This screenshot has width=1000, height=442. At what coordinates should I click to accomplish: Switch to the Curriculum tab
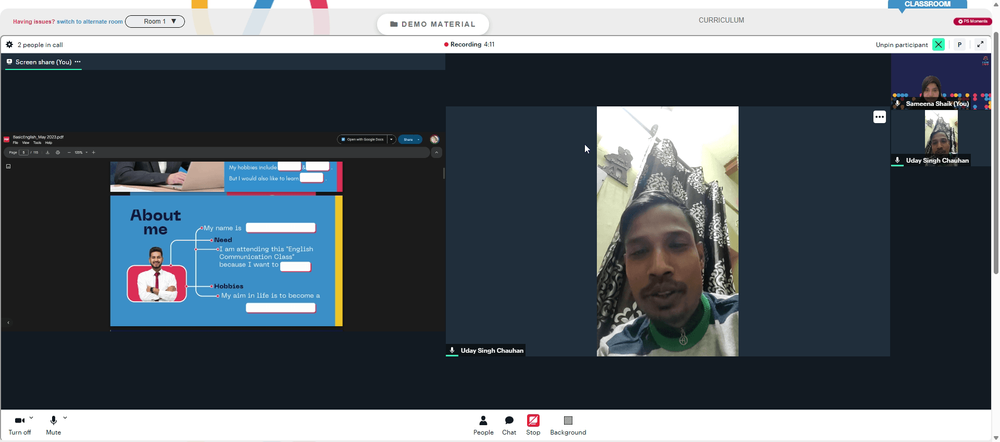[x=721, y=20]
